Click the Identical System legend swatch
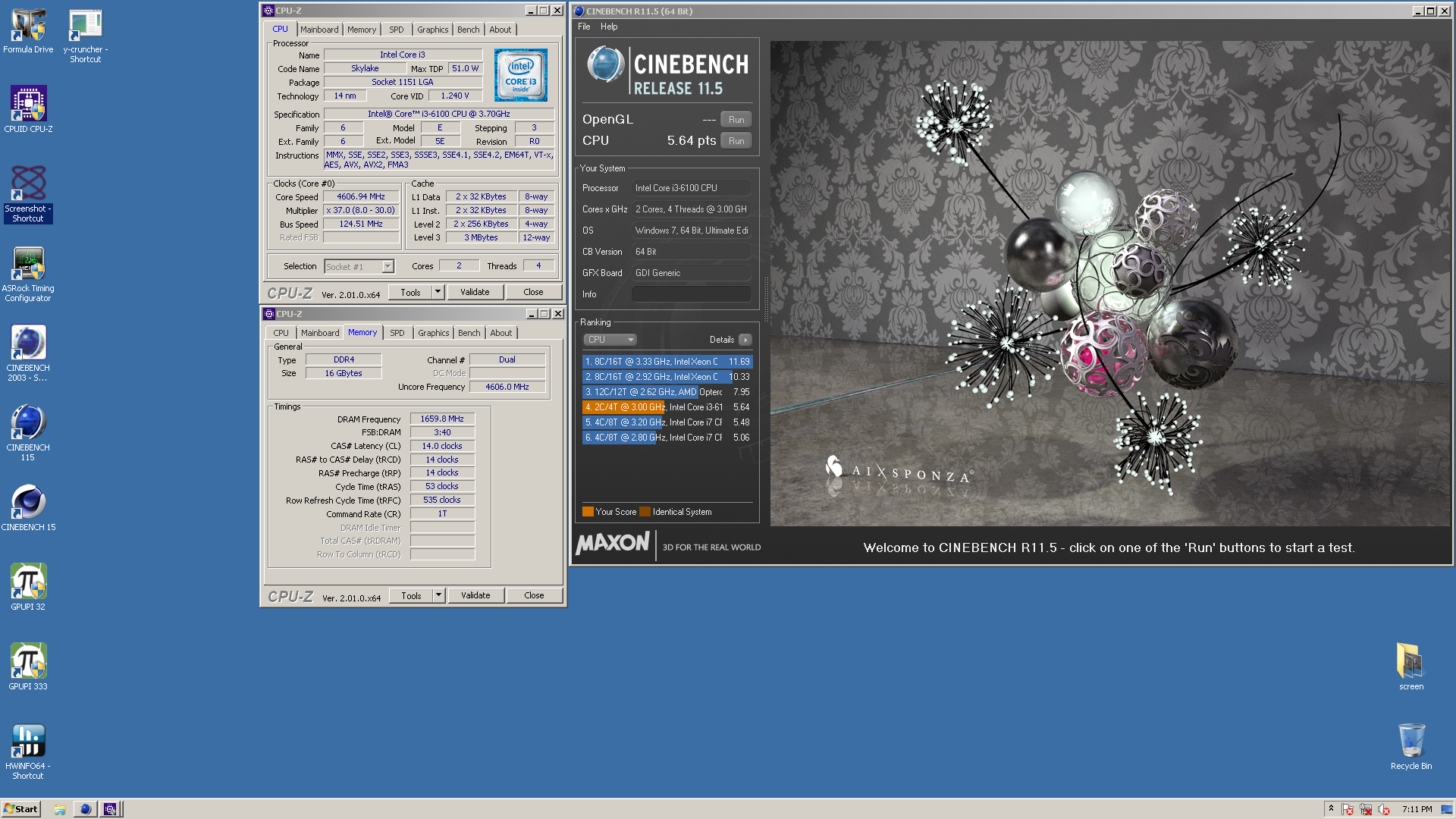This screenshot has width=1456, height=819. tap(645, 512)
